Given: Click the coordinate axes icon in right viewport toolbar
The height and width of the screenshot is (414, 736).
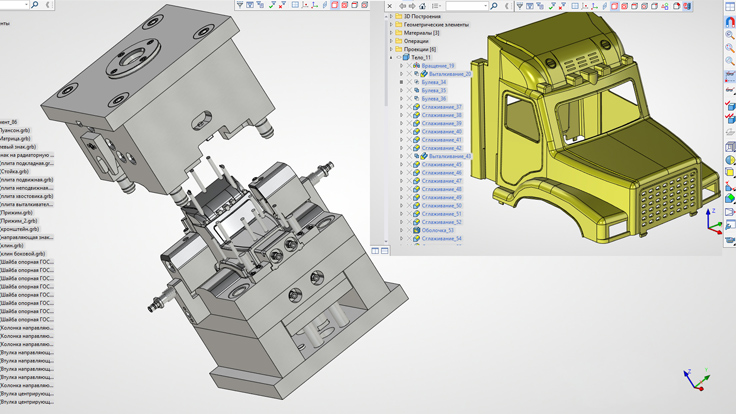Looking at the screenshot, I should (594, 6).
